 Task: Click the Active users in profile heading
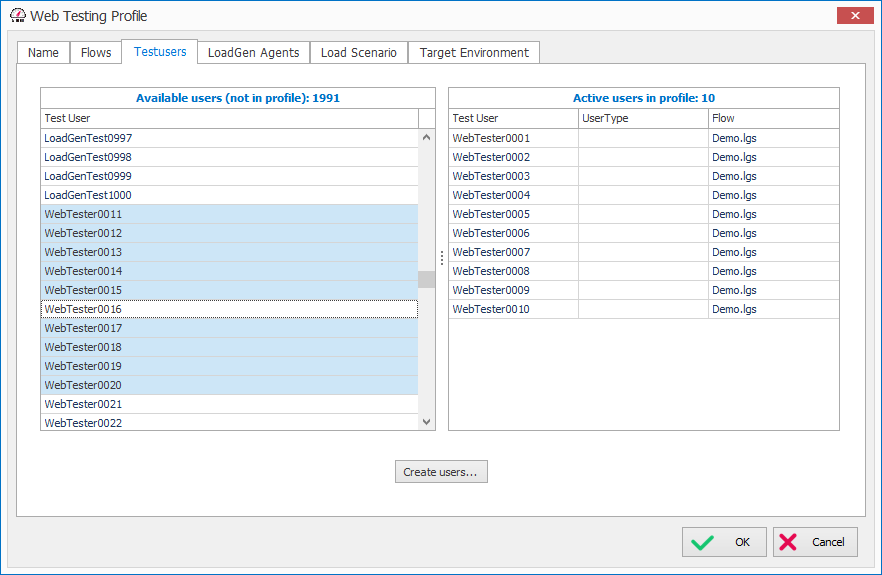(x=644, y=98)
